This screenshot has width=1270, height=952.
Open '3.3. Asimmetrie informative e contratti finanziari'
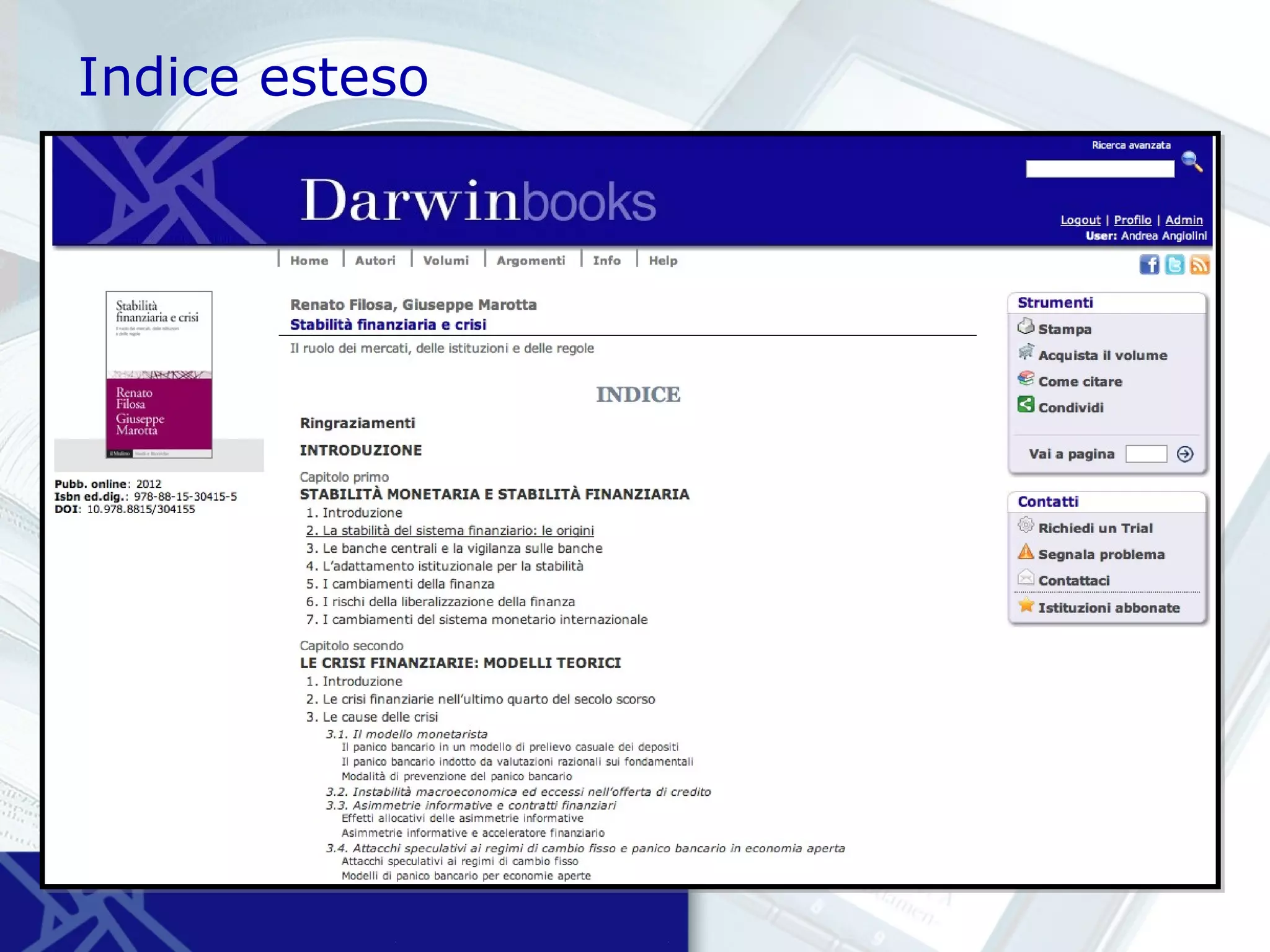tap(471, 806)
